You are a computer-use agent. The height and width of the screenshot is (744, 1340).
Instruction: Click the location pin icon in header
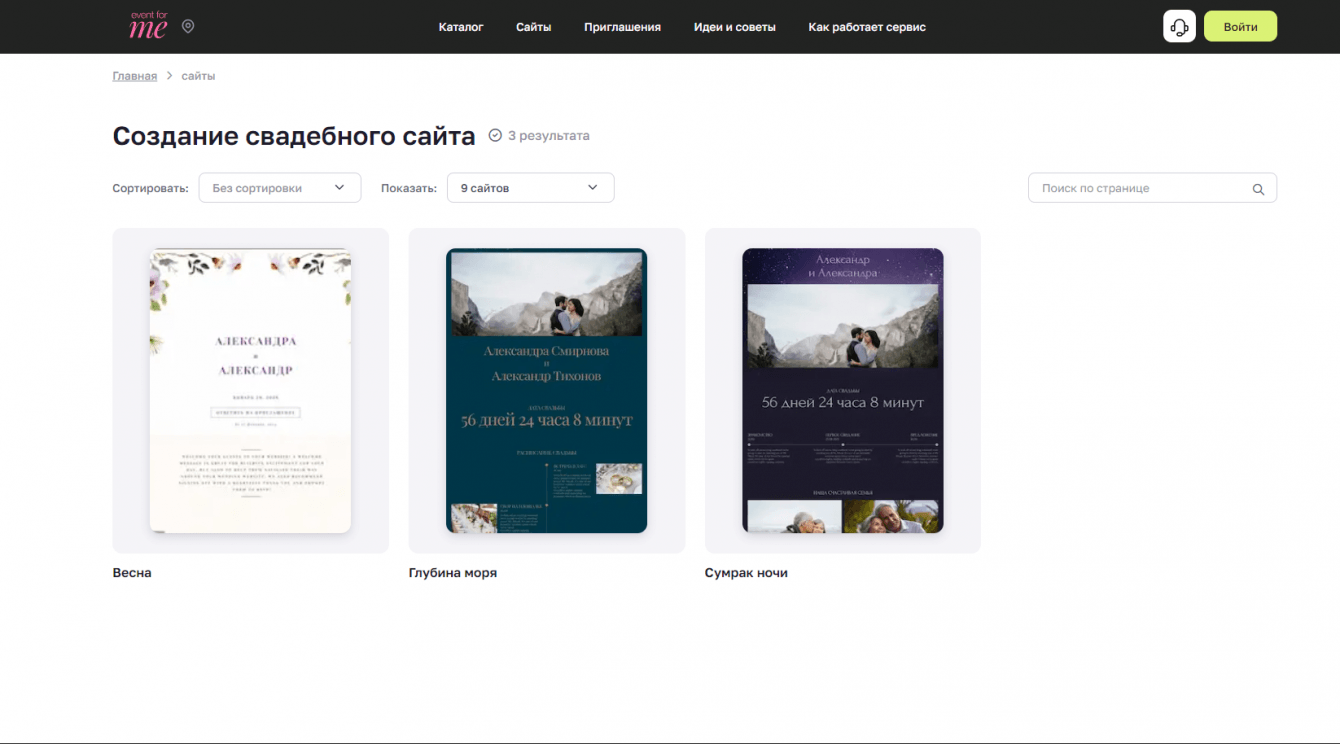(188, 26)
